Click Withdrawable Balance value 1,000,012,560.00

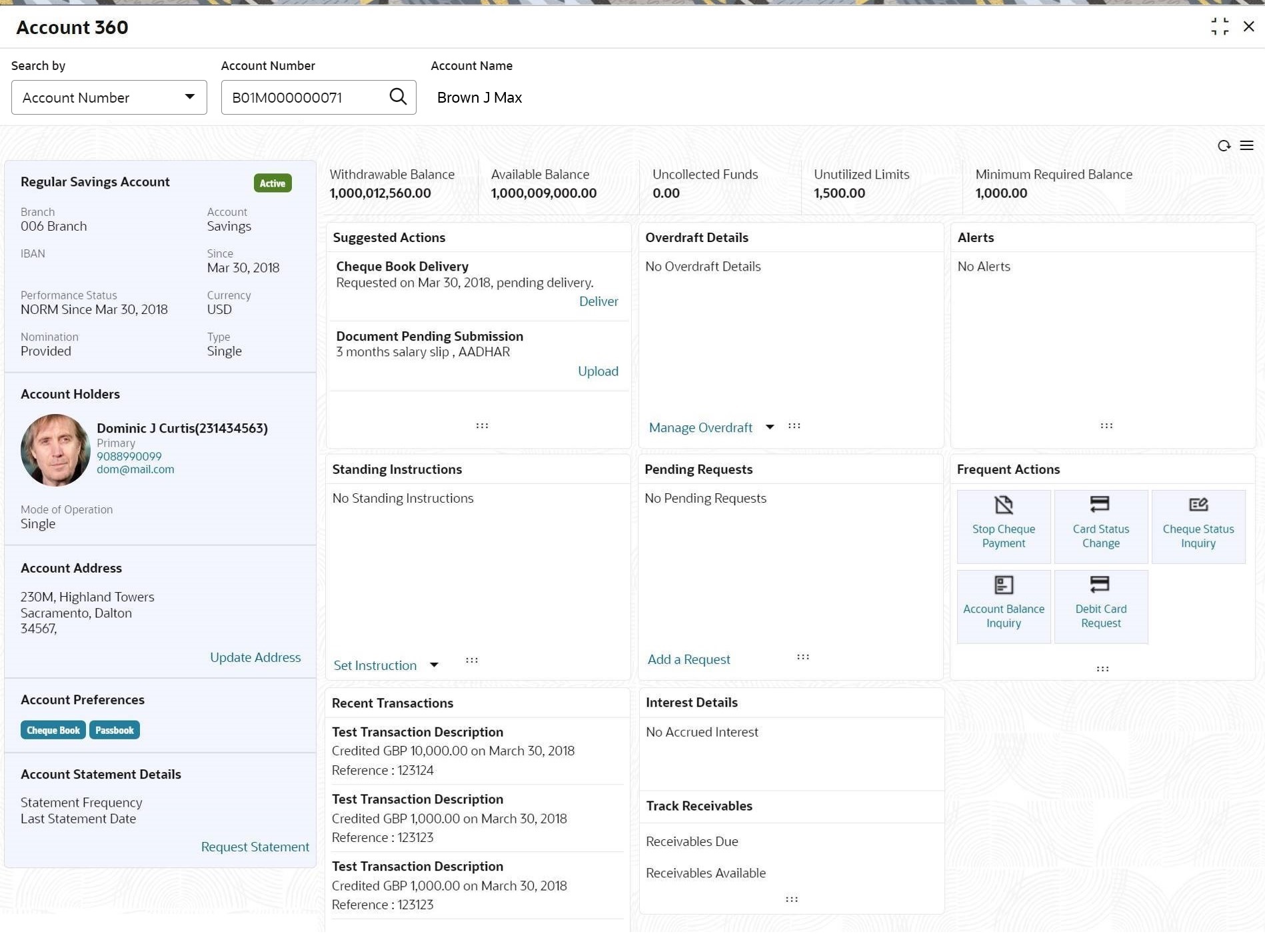click(x=380, y=193)
